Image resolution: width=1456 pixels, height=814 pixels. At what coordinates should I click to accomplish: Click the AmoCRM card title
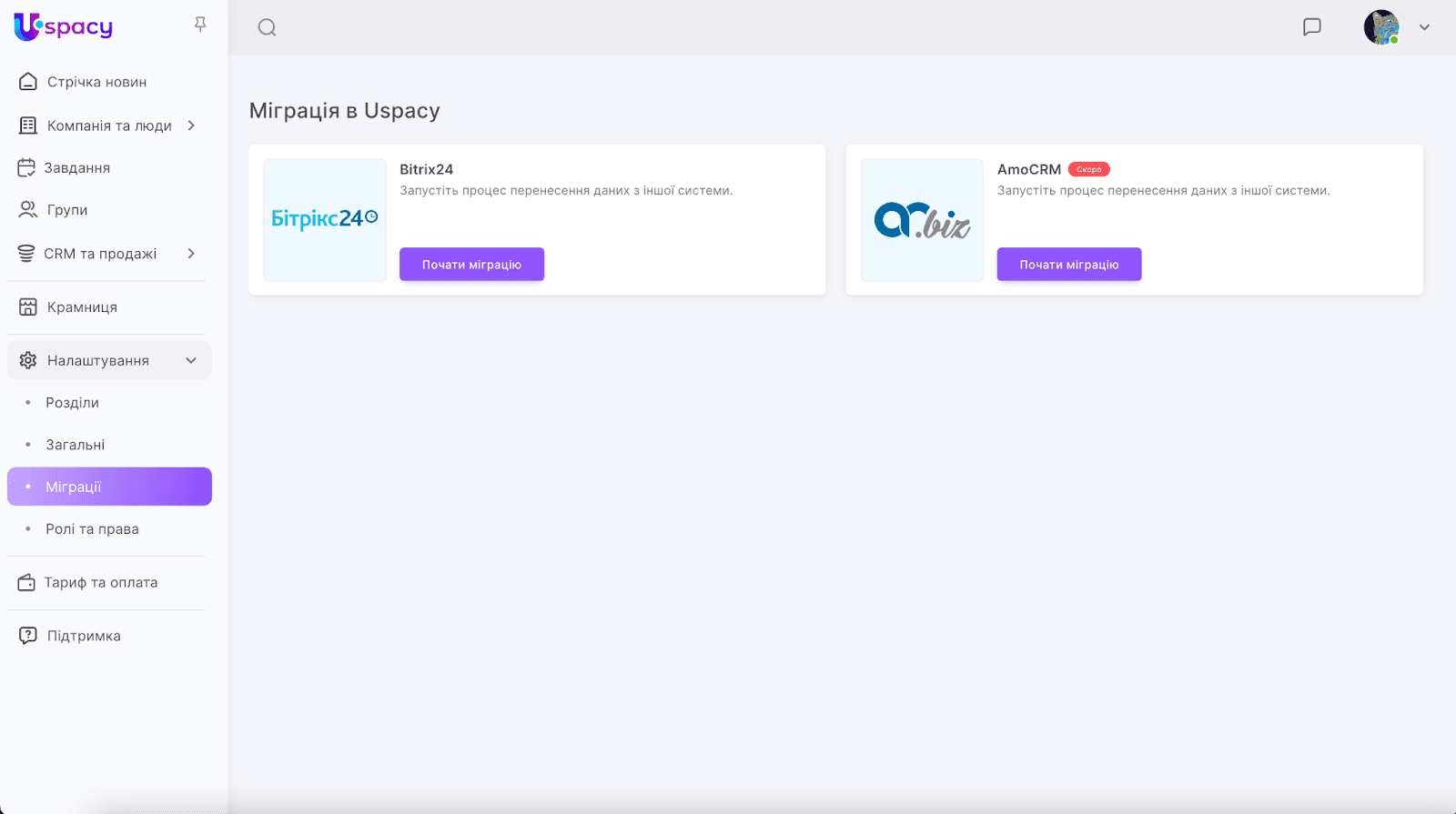(1029, 169)
